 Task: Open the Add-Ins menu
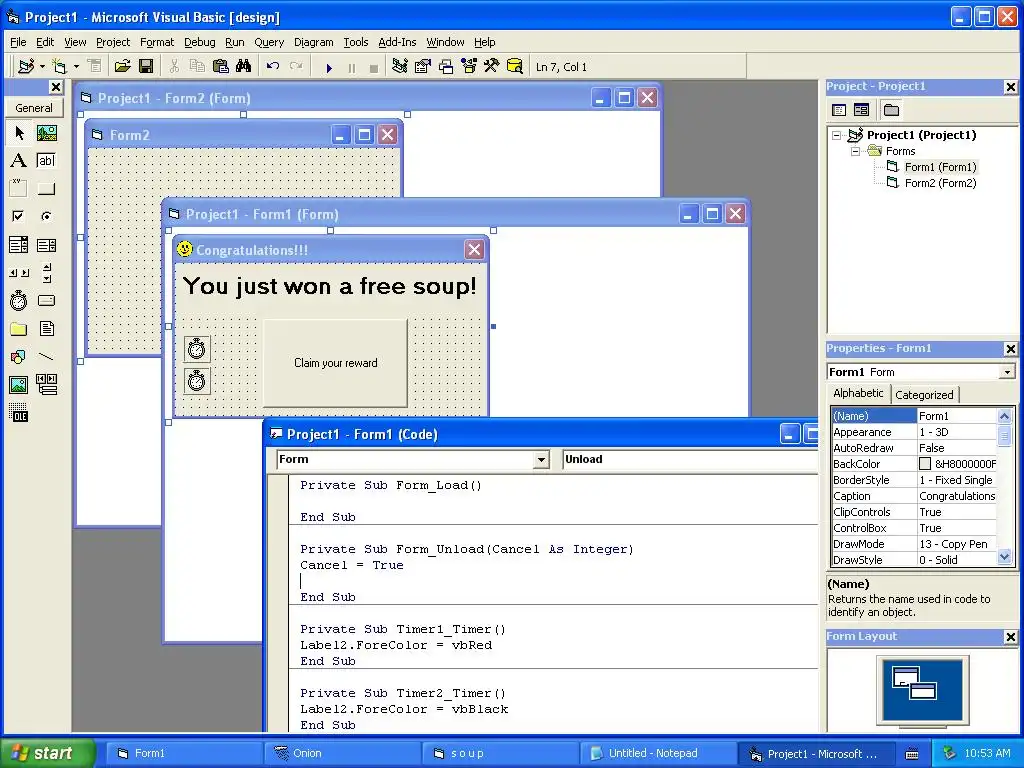pos(397,42)
